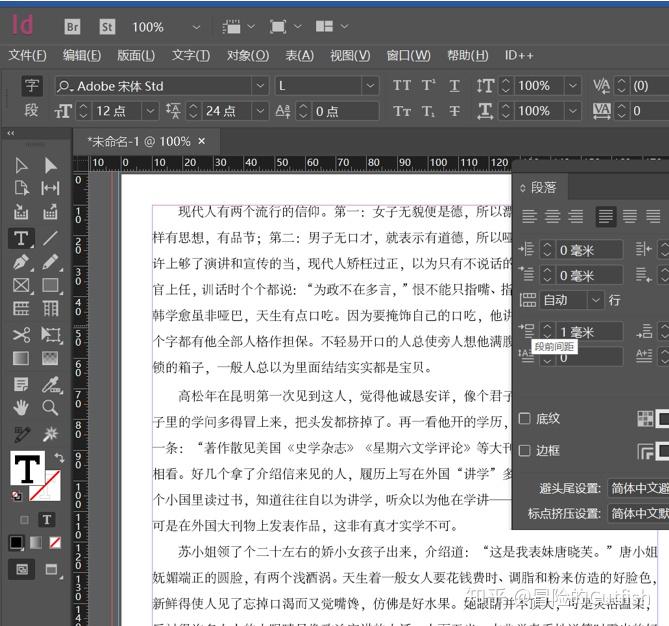The width and height of the screenshot is (669, 626).
Task: Open the zoom level 100% dropdown
Action: click(196, 27)
